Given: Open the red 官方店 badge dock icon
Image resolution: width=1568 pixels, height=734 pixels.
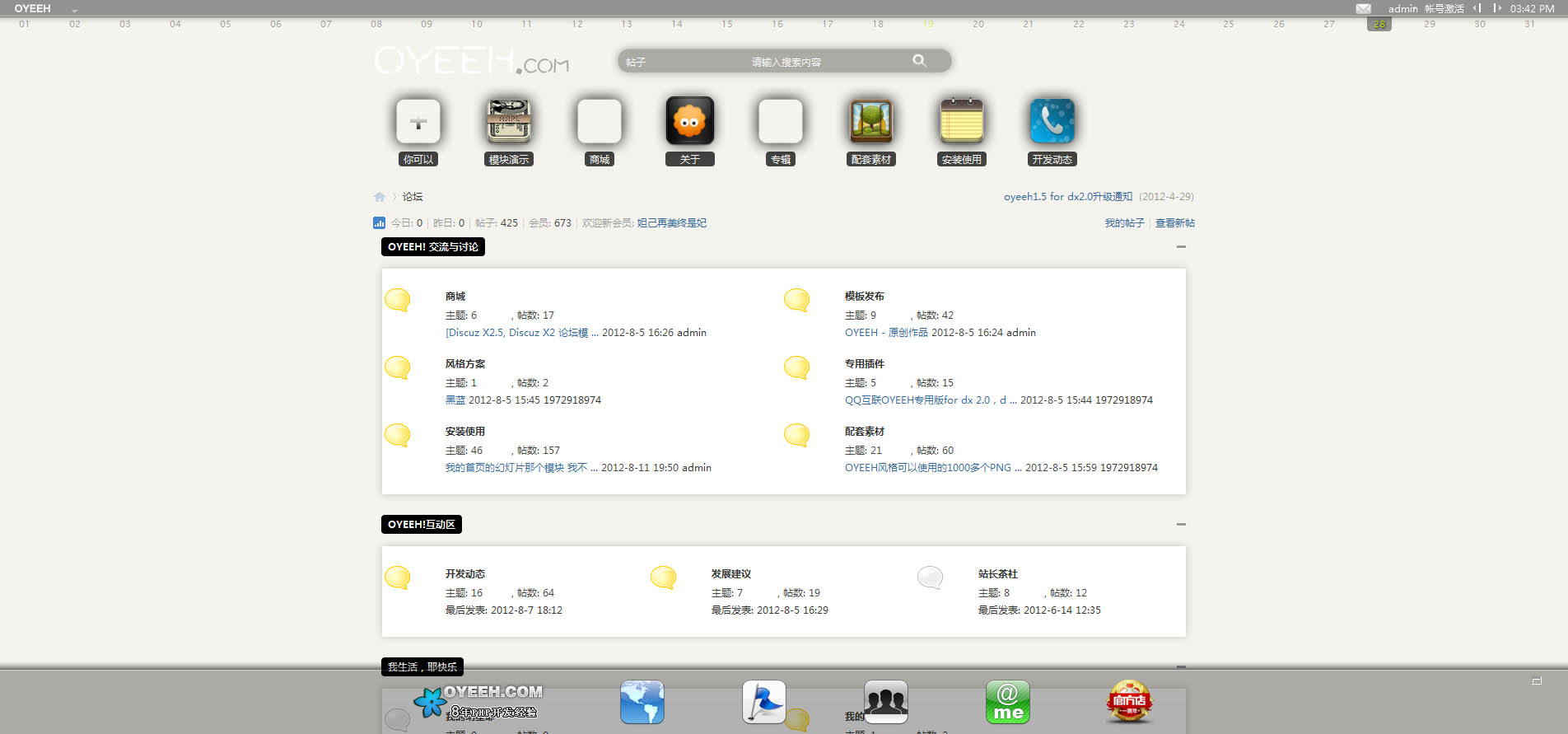Looking at the screenshot, I should (1130, 702).
